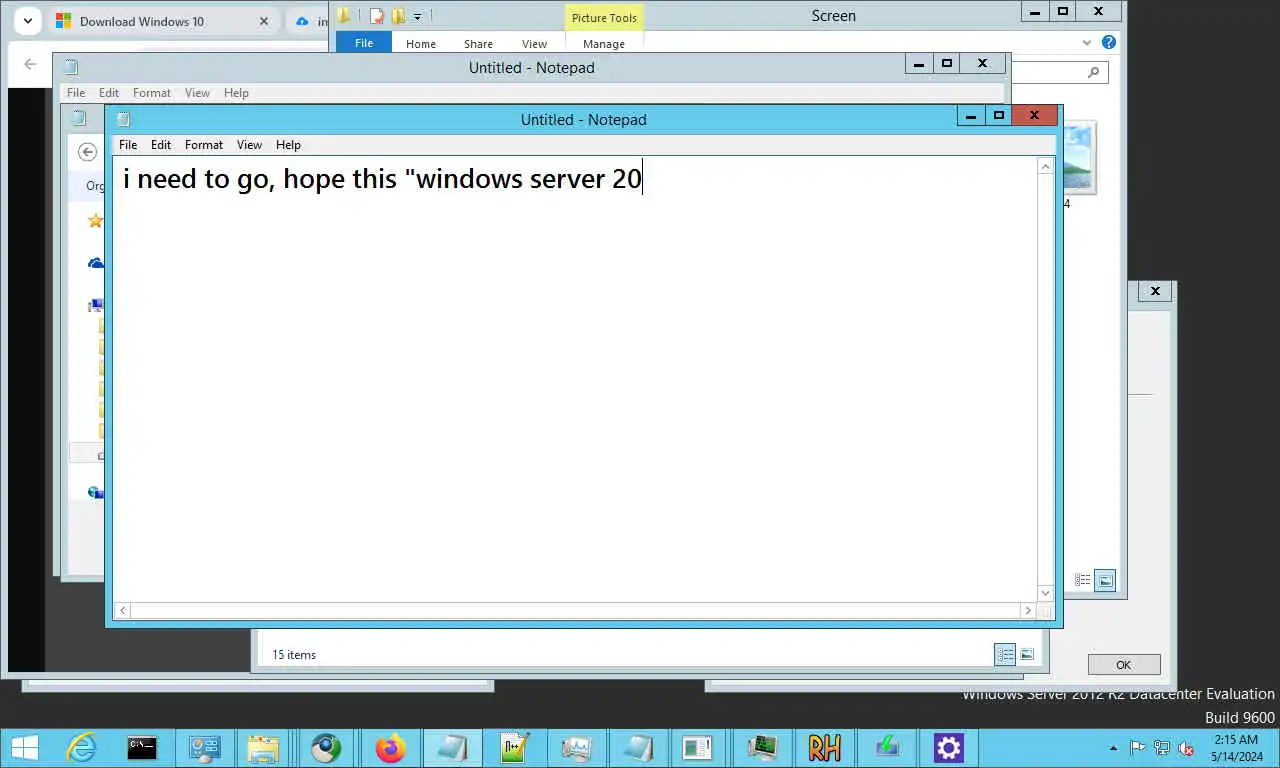Open the Start menu button

(25, 748)
